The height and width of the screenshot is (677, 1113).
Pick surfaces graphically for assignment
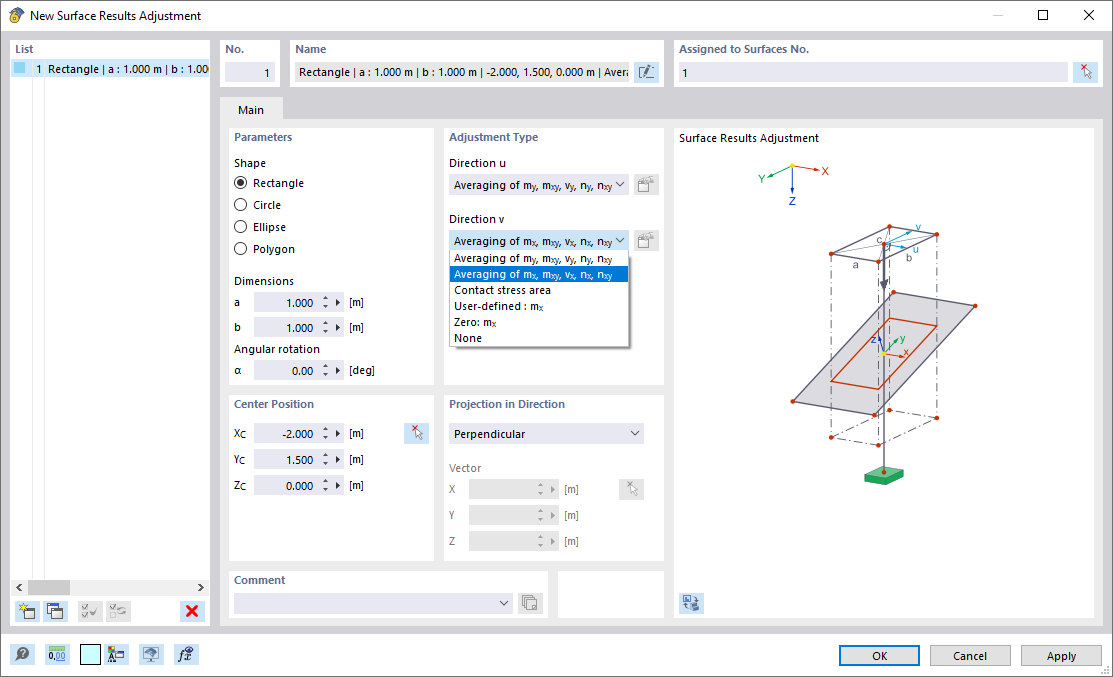pyautogui.click(x=1086, y=71)
